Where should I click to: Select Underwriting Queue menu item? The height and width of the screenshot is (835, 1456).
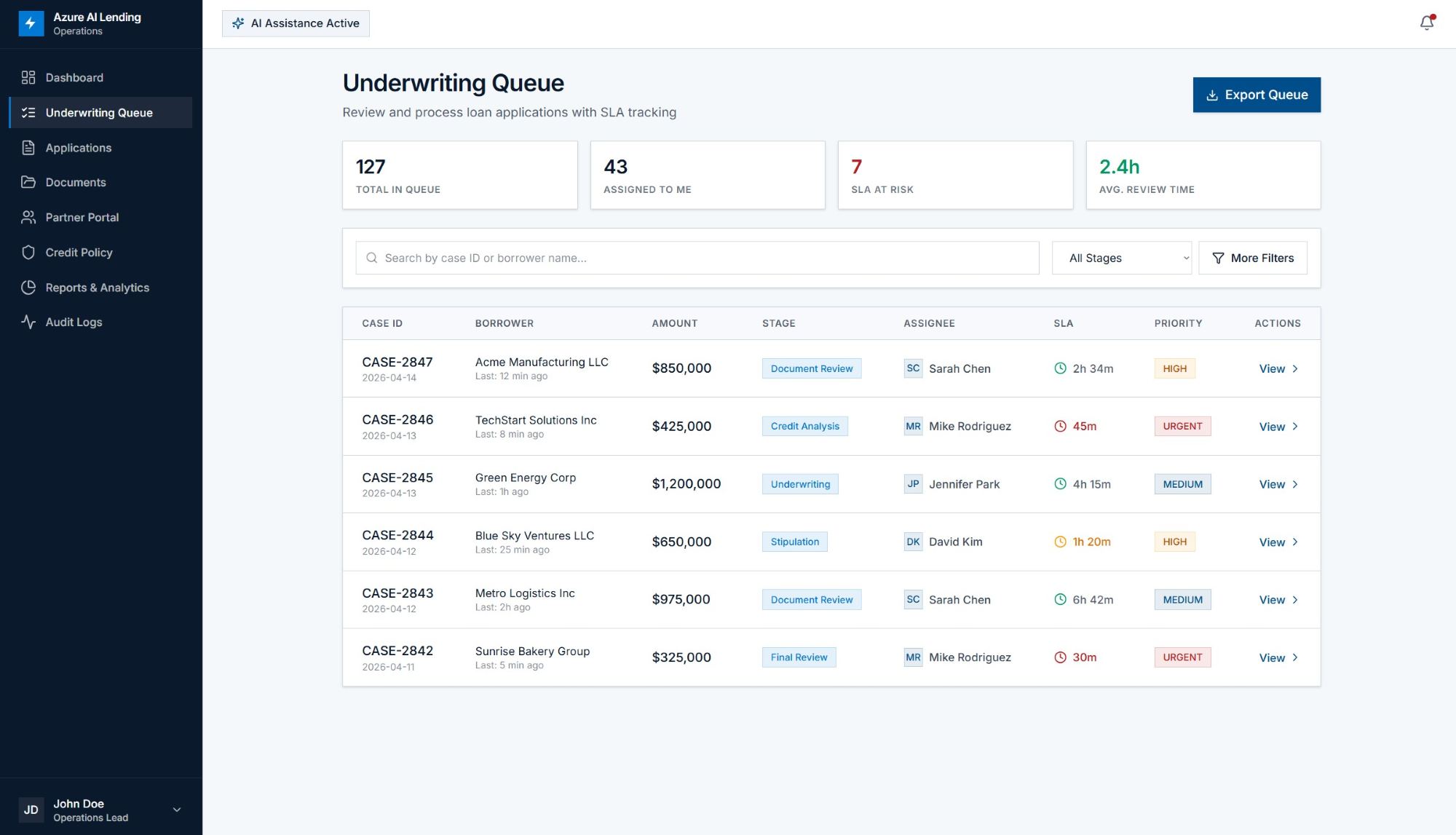(100, 112)
